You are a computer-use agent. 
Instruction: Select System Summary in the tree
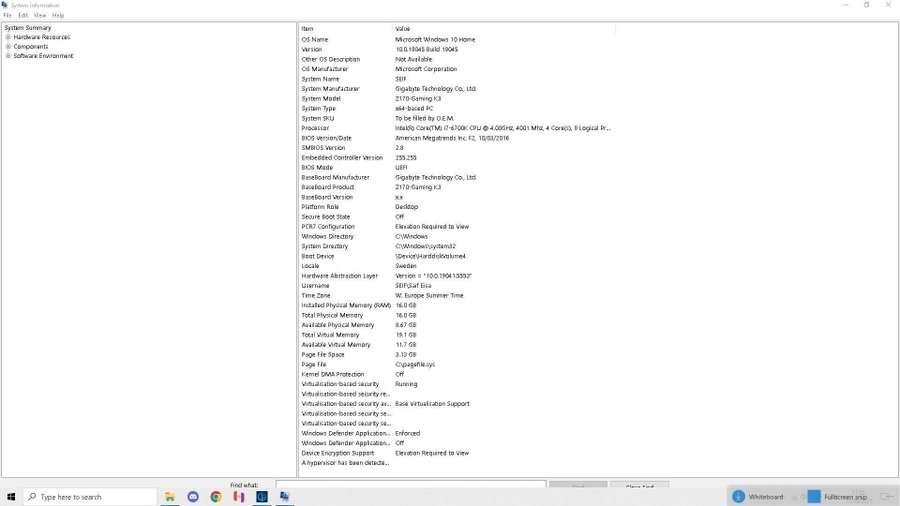tap(28, 28)
